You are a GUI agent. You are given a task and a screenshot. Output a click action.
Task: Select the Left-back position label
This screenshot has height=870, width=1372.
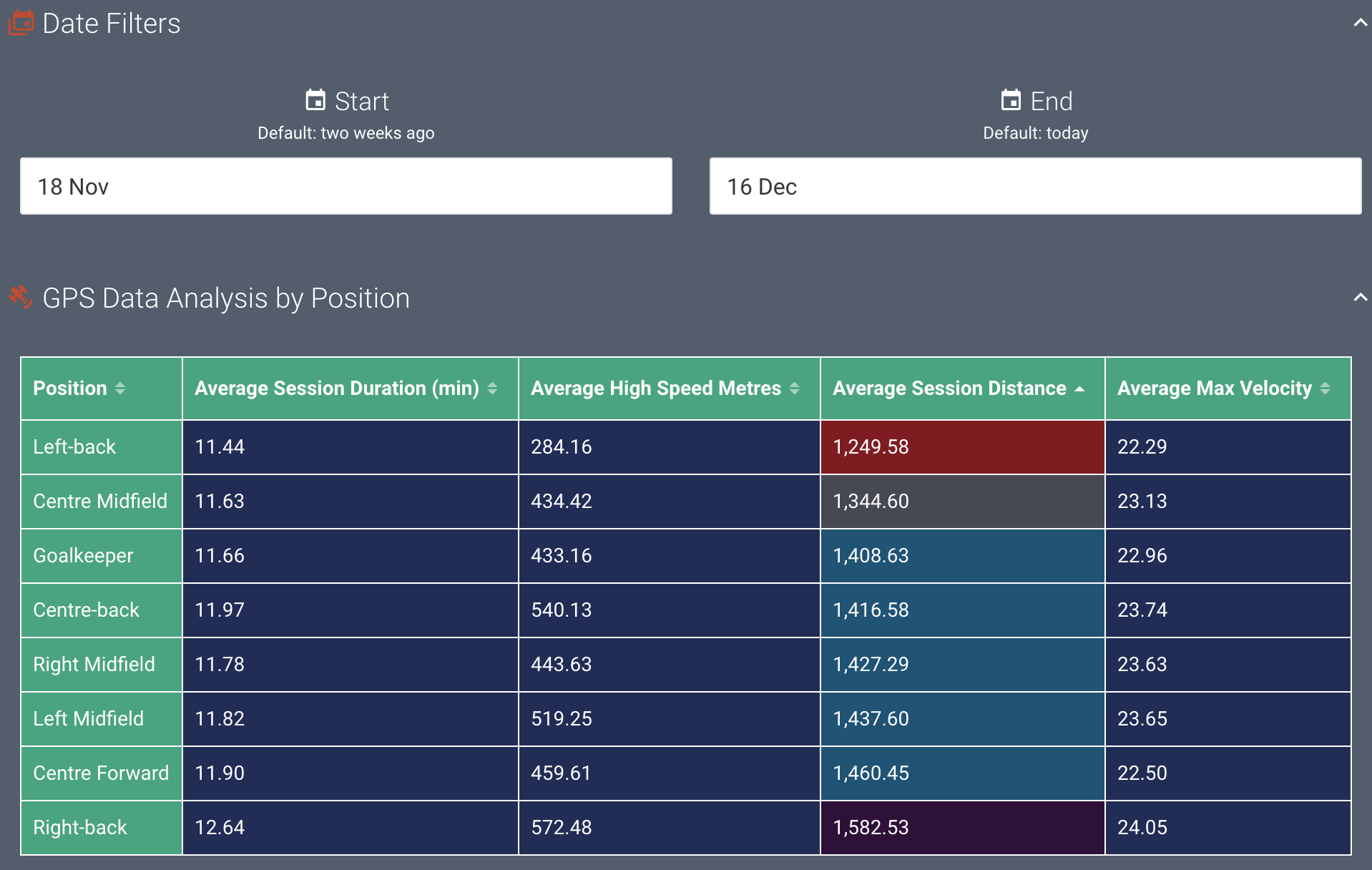click(101, 446)
